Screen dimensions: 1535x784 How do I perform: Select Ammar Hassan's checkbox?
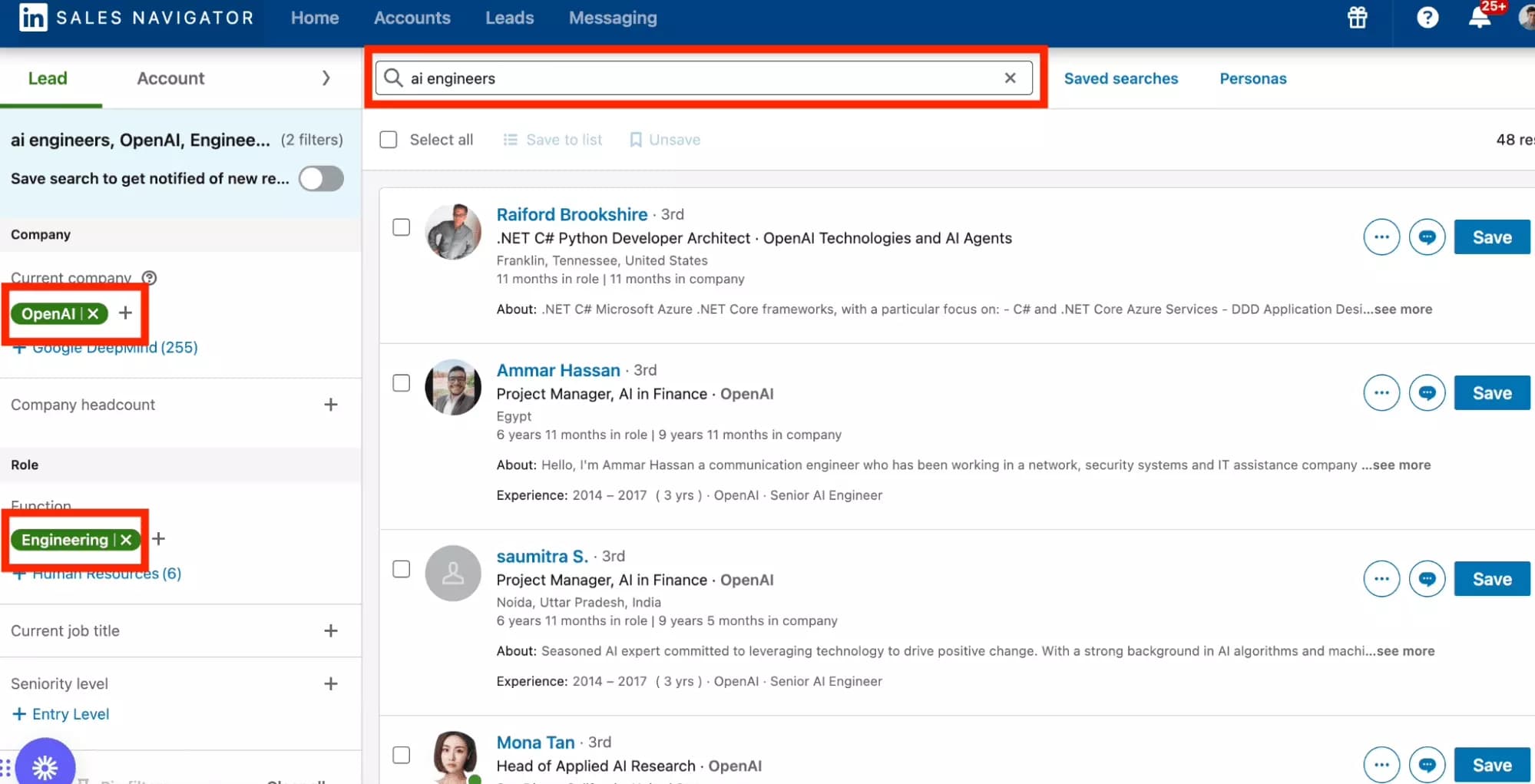[401, 383]
